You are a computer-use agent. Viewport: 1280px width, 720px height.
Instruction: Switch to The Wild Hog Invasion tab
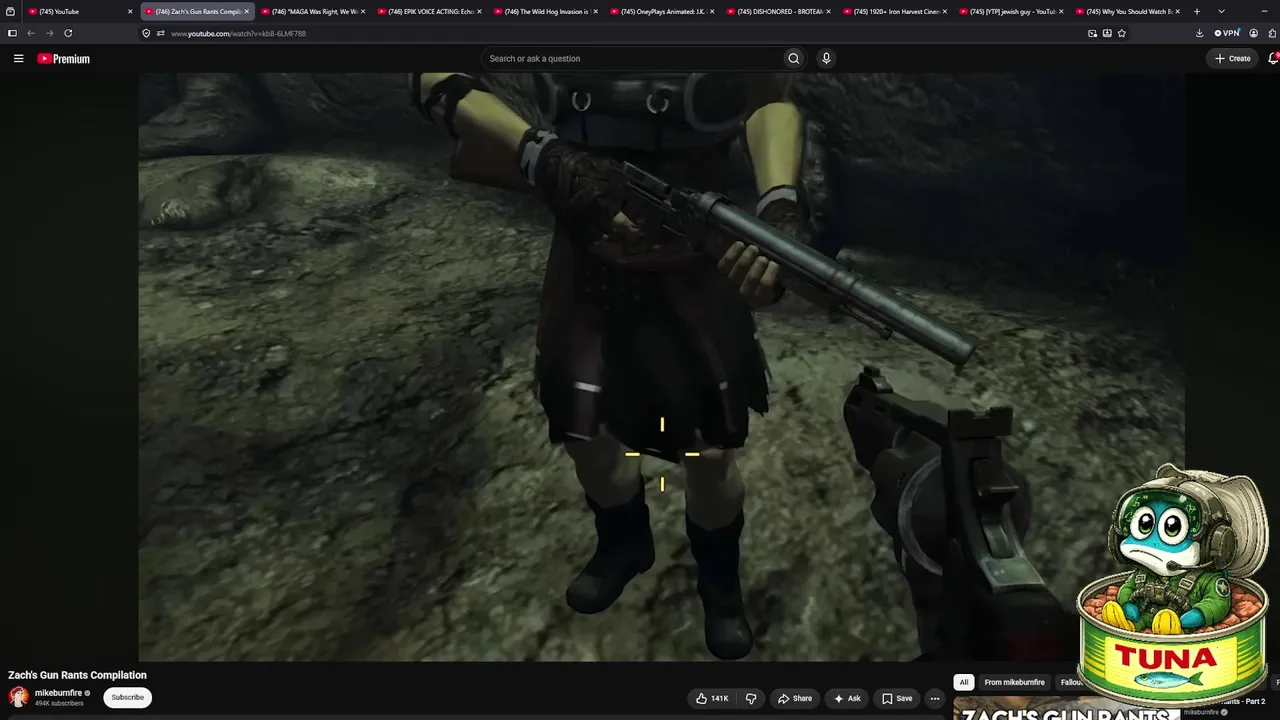[x=547, y=12]
